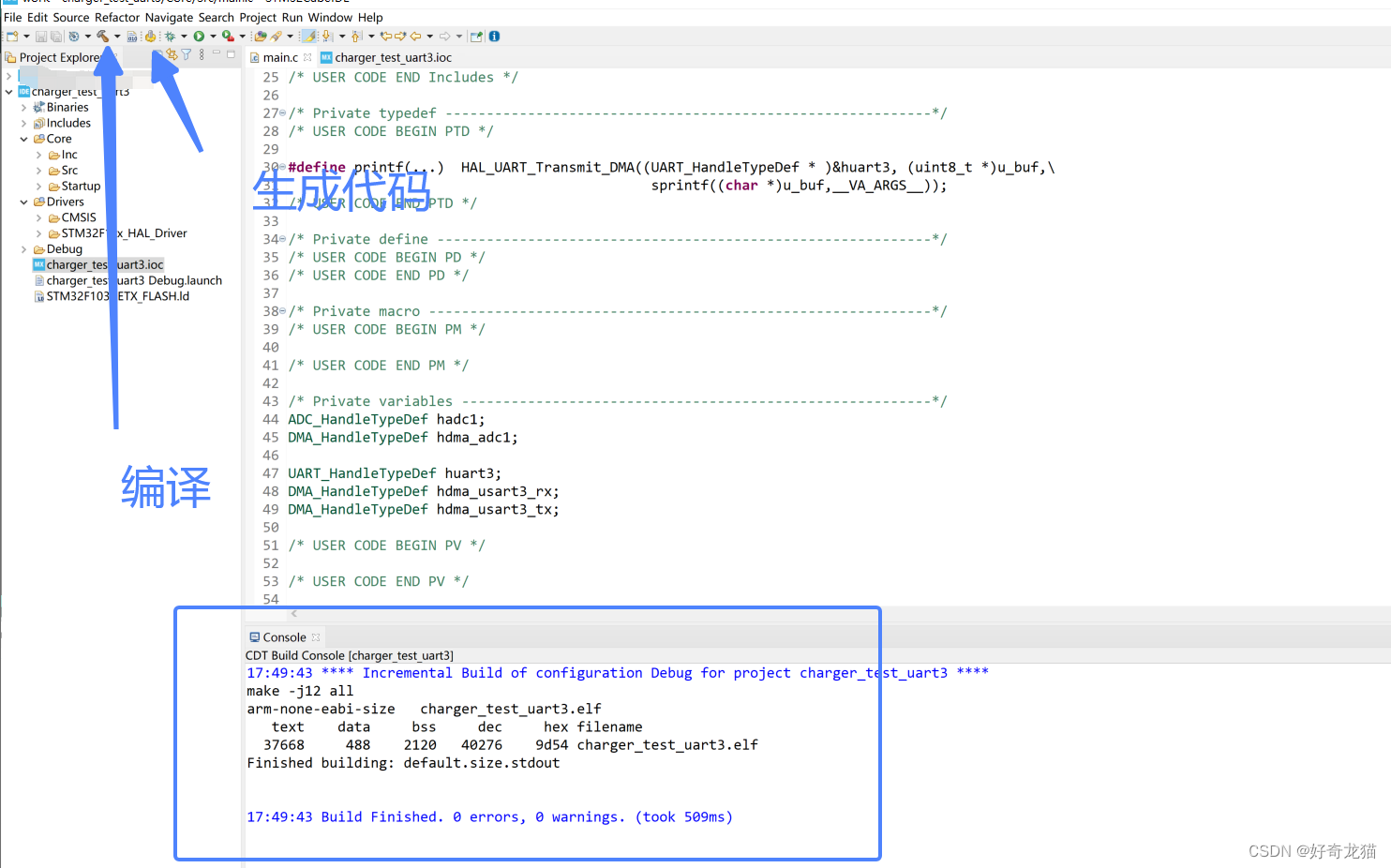Screen dimensions: 1391x868
Task: Open dropdown arrow beside Debug bug icon
Action: pos(184,37)
